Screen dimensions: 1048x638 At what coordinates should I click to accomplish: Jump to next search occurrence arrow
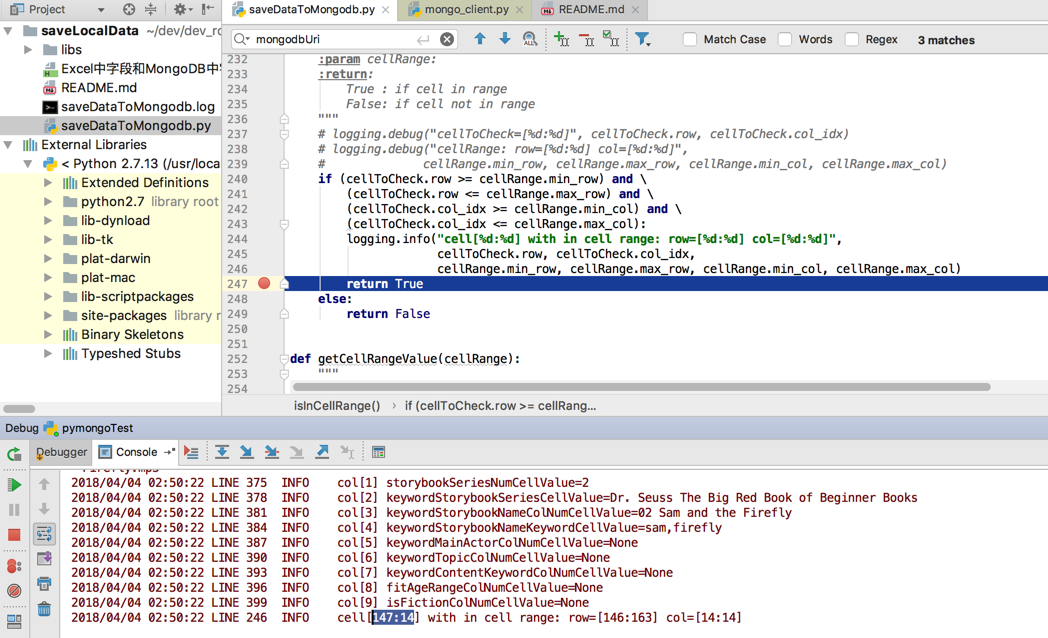point(505,39)
